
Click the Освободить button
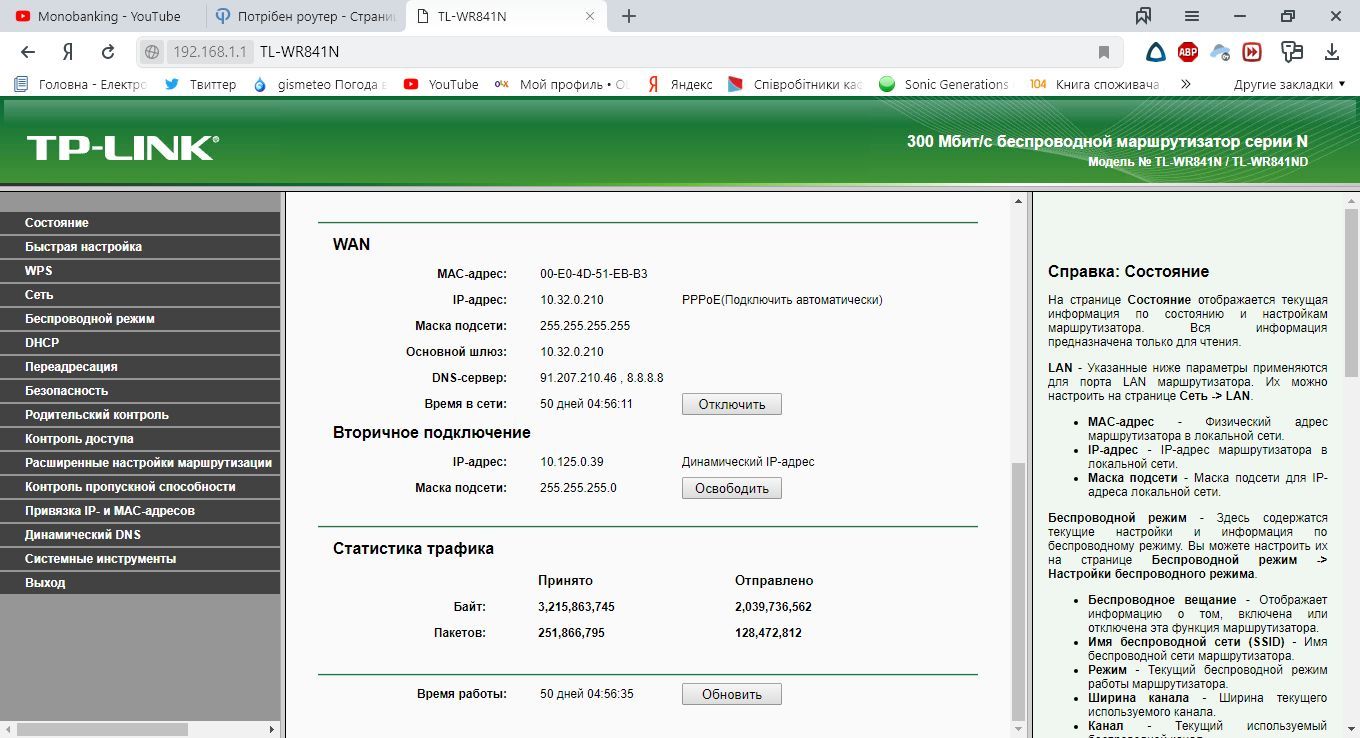(x=731, y=488)
